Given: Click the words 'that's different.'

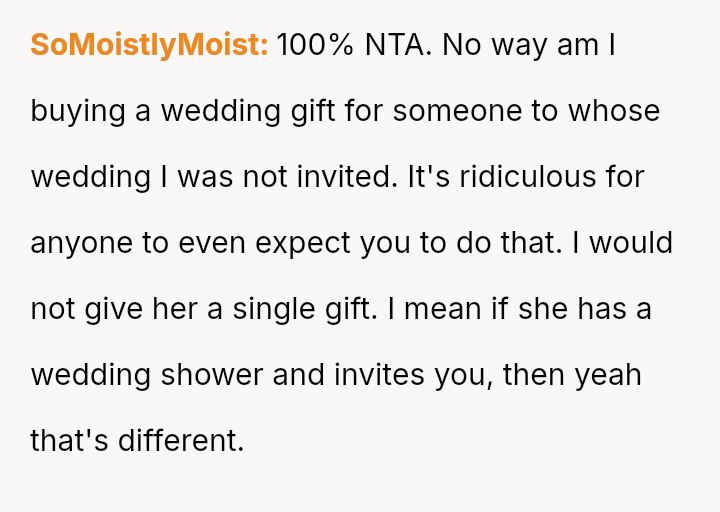Looking at the screenshot, I should tap(137, 441).
